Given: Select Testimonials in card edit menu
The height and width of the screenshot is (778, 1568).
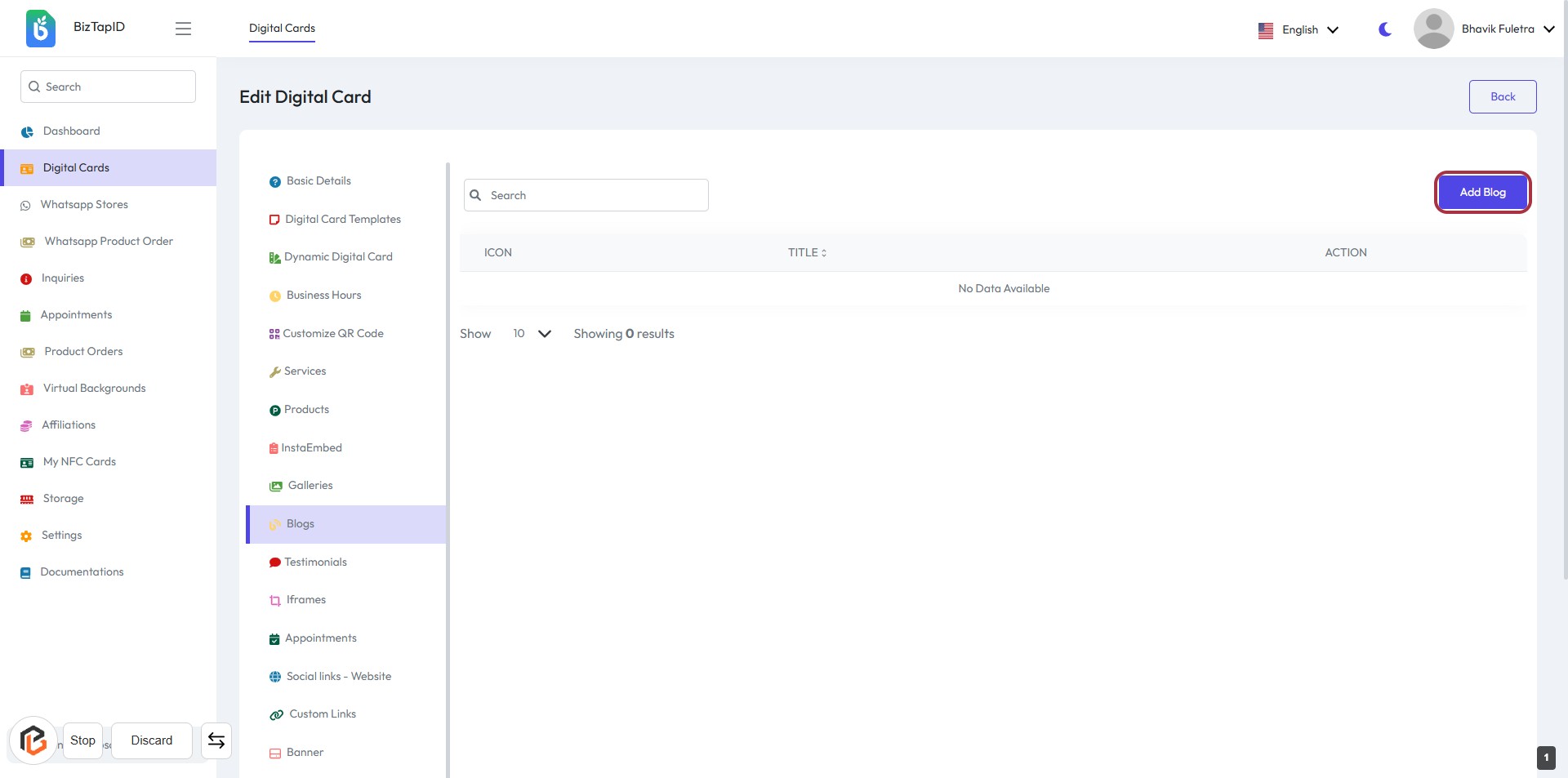Looking at the screenshot, I should coord(315,562).
